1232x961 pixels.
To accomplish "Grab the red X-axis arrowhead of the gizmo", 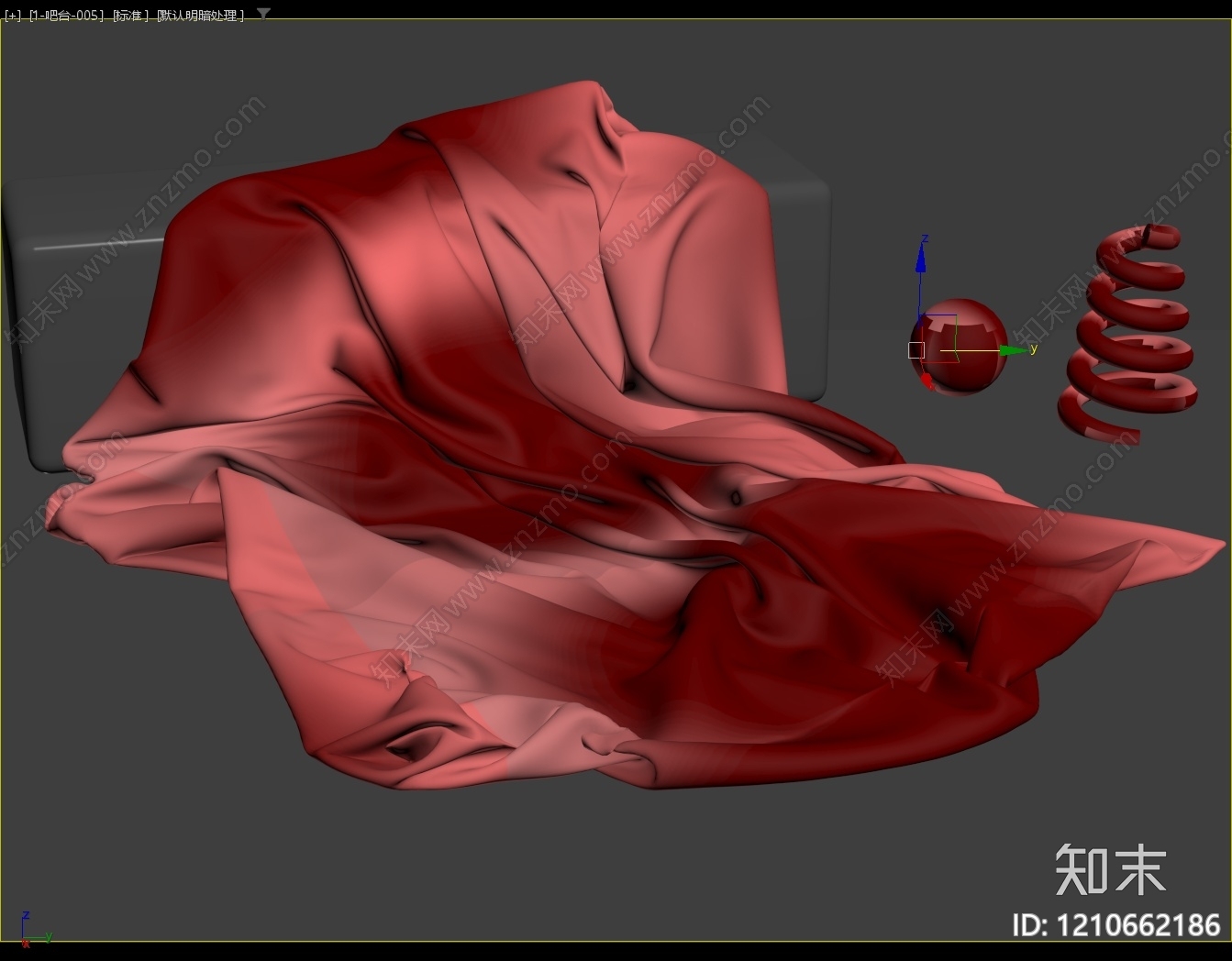I will pos(927,379).
